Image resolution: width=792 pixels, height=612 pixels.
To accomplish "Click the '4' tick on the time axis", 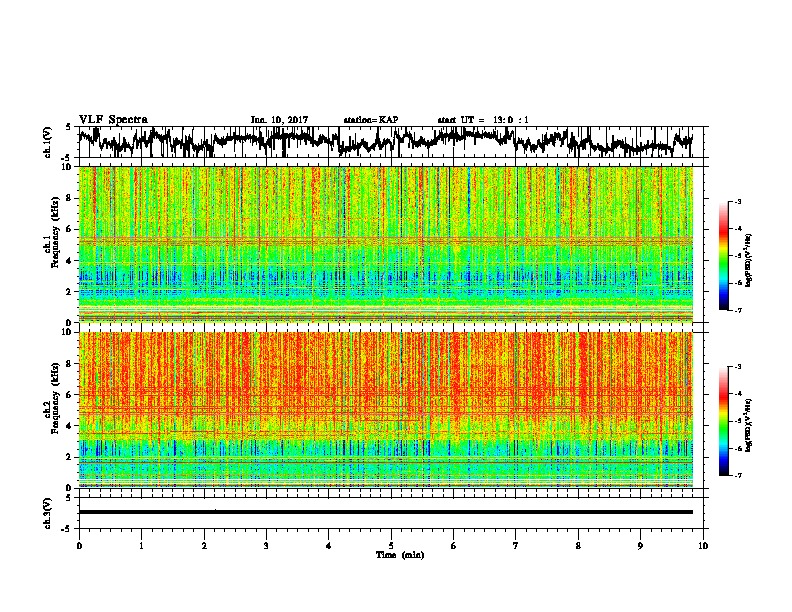I will point(329,546).
